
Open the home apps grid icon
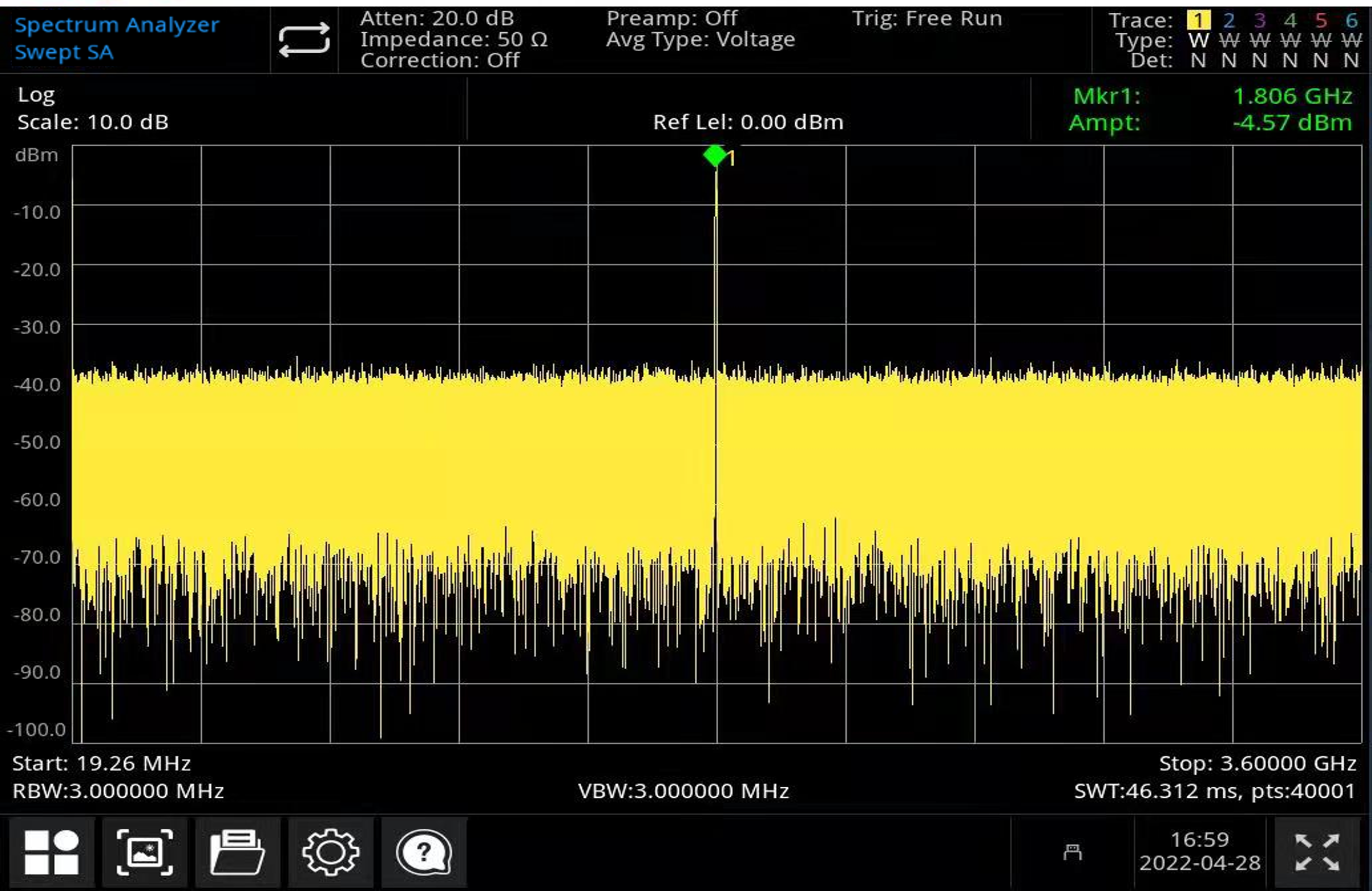pos(52,852)
